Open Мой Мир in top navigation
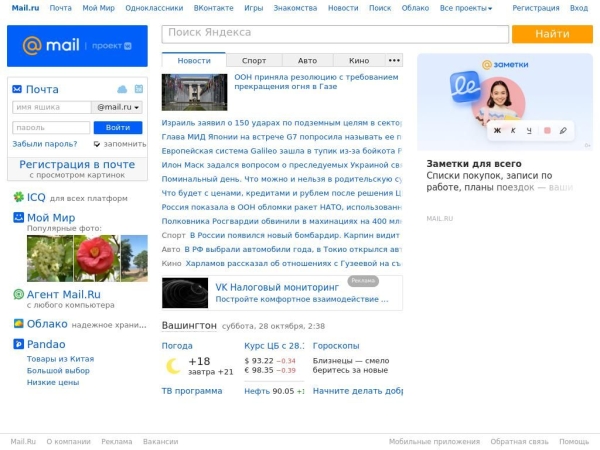This screenshot has width=600, height=450. pos(98,8)
